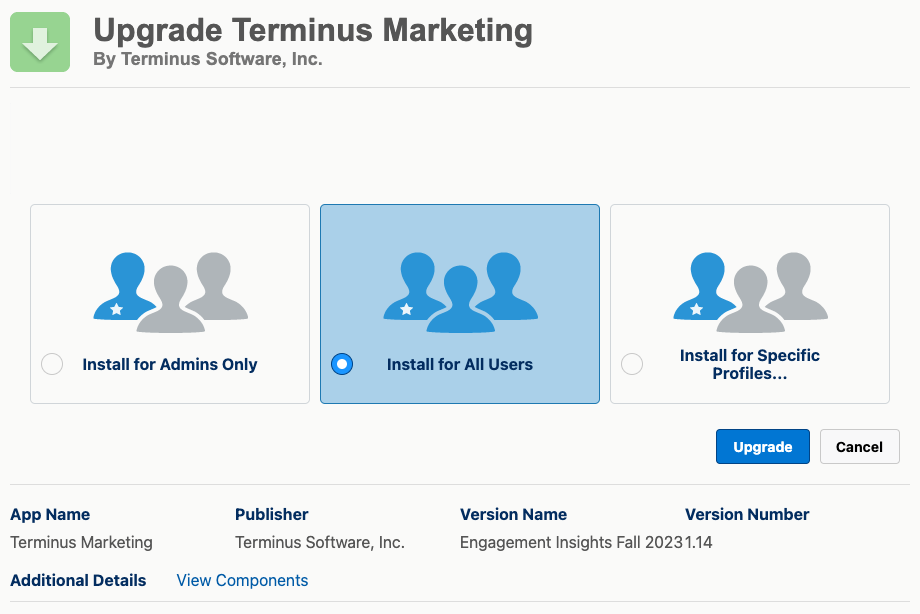Click the Admins Only people icon
The height and width of the screenshot is (614, 920).
171,292
